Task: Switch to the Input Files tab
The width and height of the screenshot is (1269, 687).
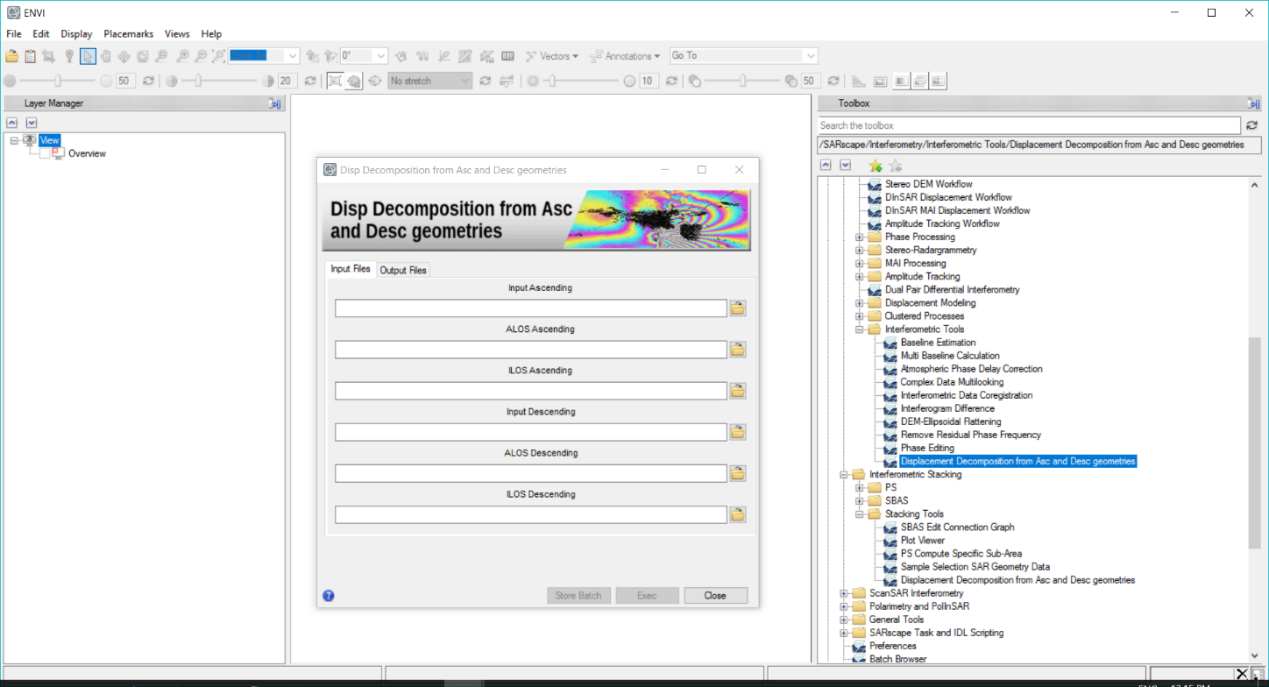Action: coord(351,269)
